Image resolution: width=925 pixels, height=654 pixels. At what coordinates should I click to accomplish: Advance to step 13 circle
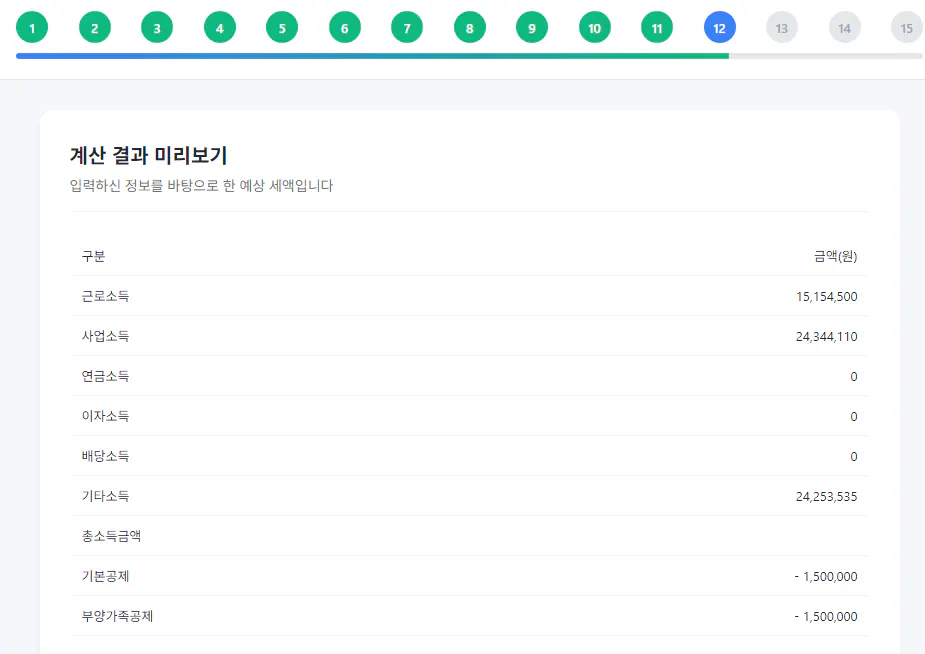[782, 28]
